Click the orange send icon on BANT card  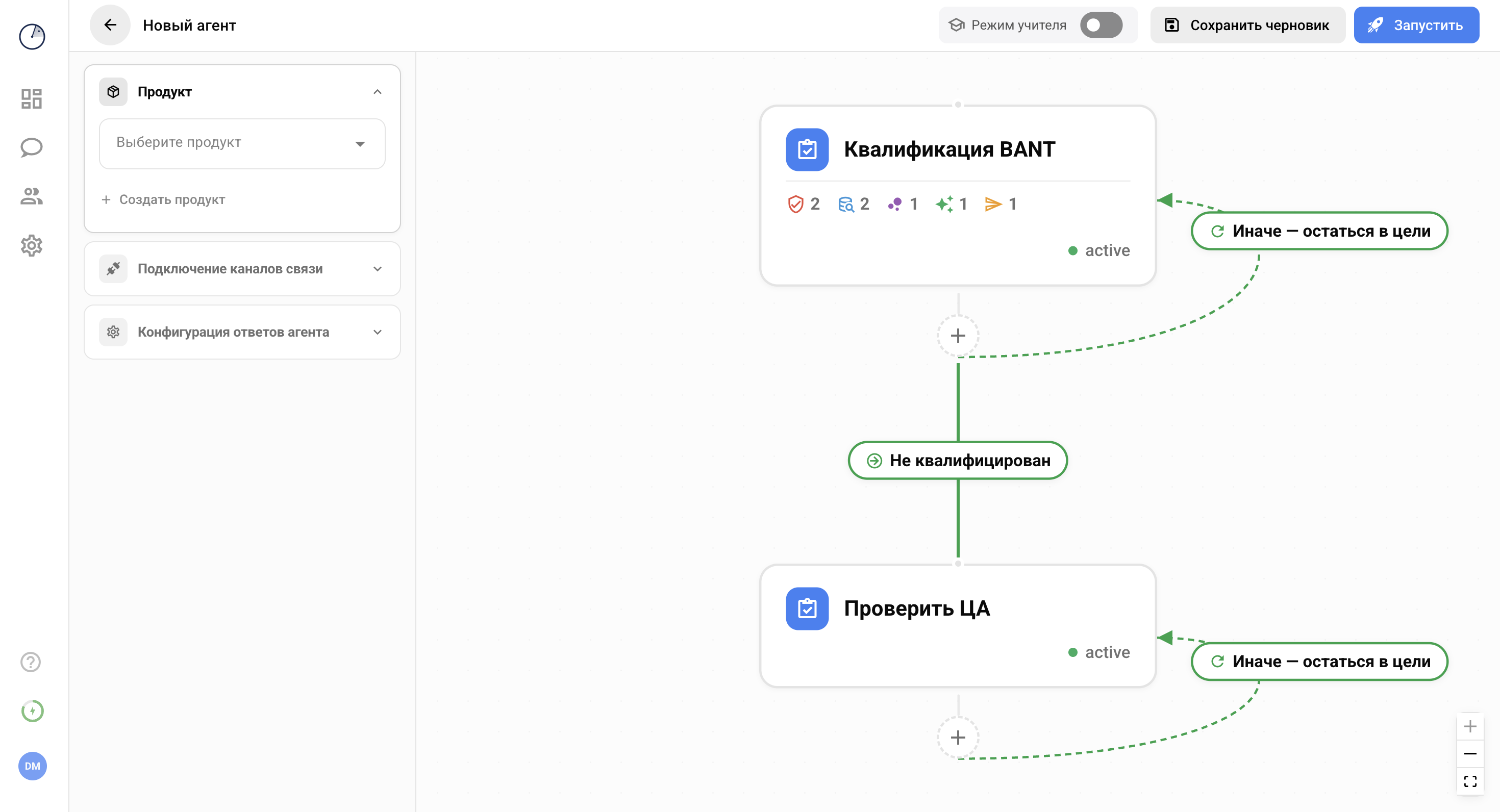pos(993,205)
